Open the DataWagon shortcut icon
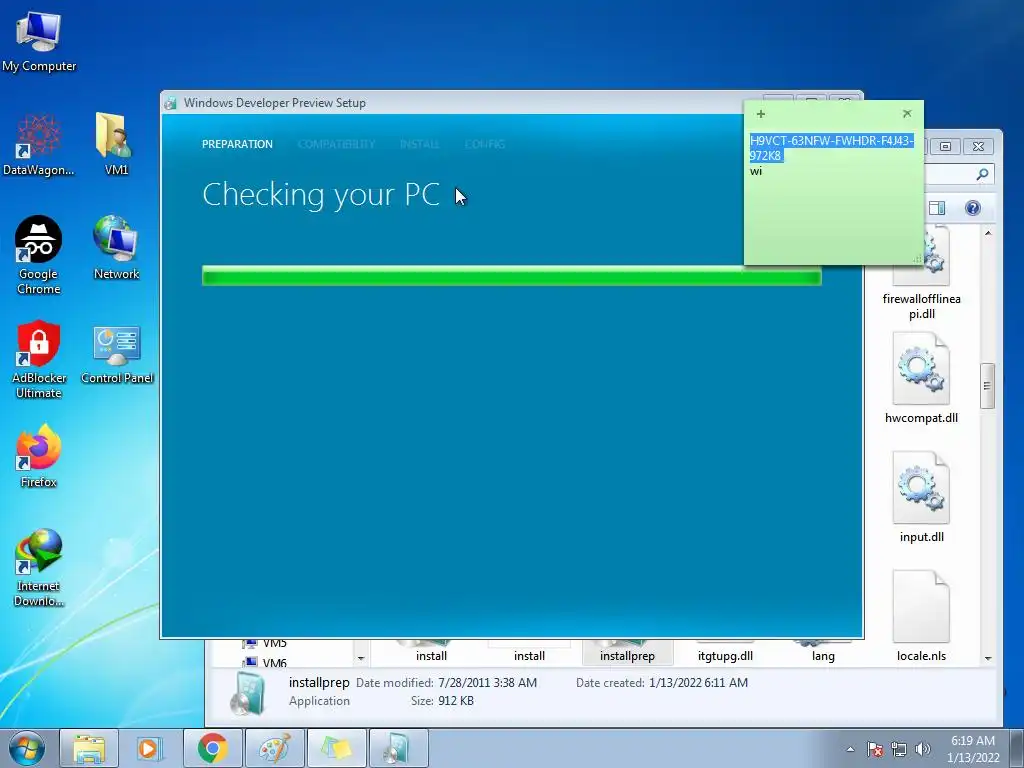 38,145
